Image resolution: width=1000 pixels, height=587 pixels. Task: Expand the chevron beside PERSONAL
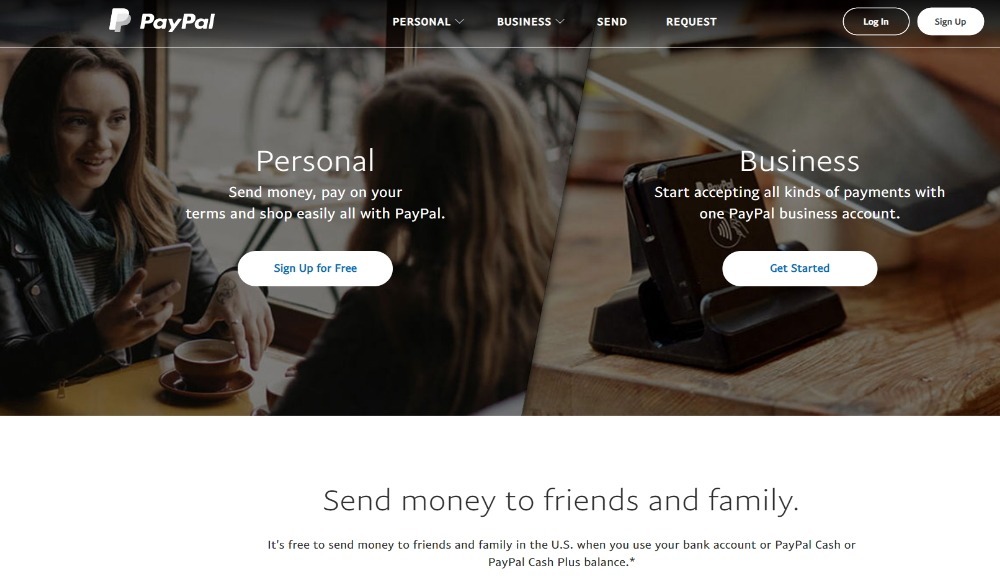(x=459, y=22)
